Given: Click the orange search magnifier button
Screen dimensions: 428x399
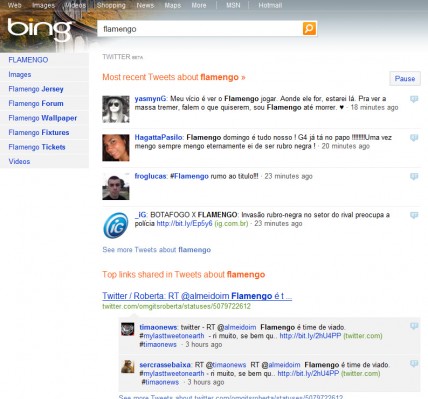Looking at the screenshot, I should pos(309,29).
